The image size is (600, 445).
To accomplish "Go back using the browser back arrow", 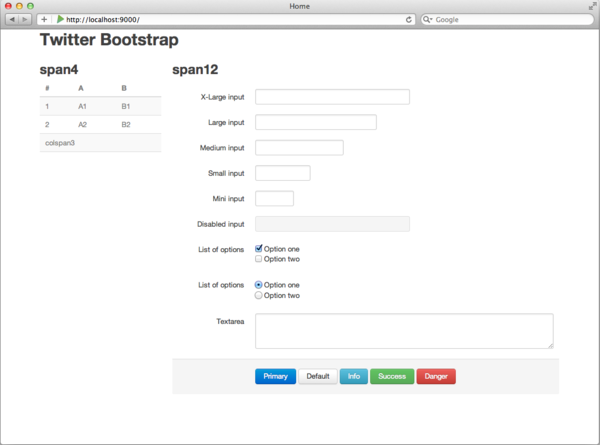I will pyautogui.click(x=12, y=19).
